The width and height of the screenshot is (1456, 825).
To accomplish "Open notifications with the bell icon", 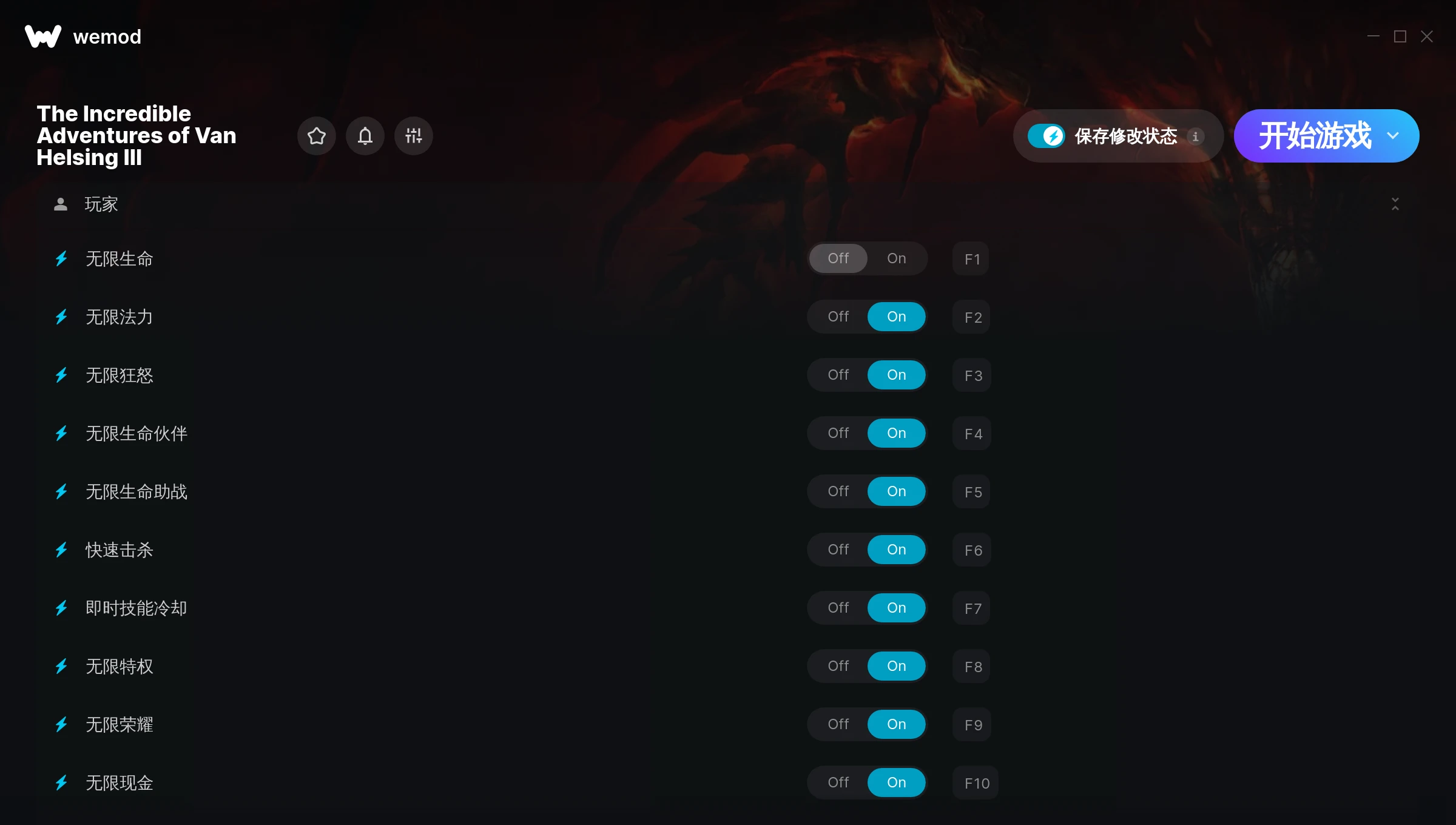I will [x=365, y=136].
